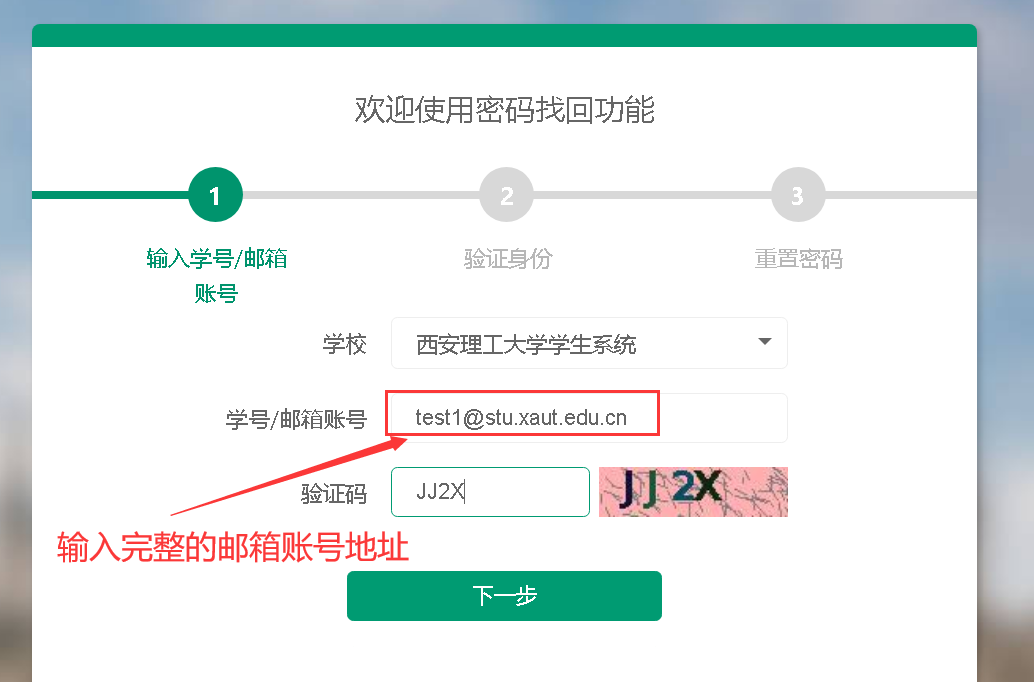Click the 学号/邮箱账号 input field

click(x=590, y=418)
